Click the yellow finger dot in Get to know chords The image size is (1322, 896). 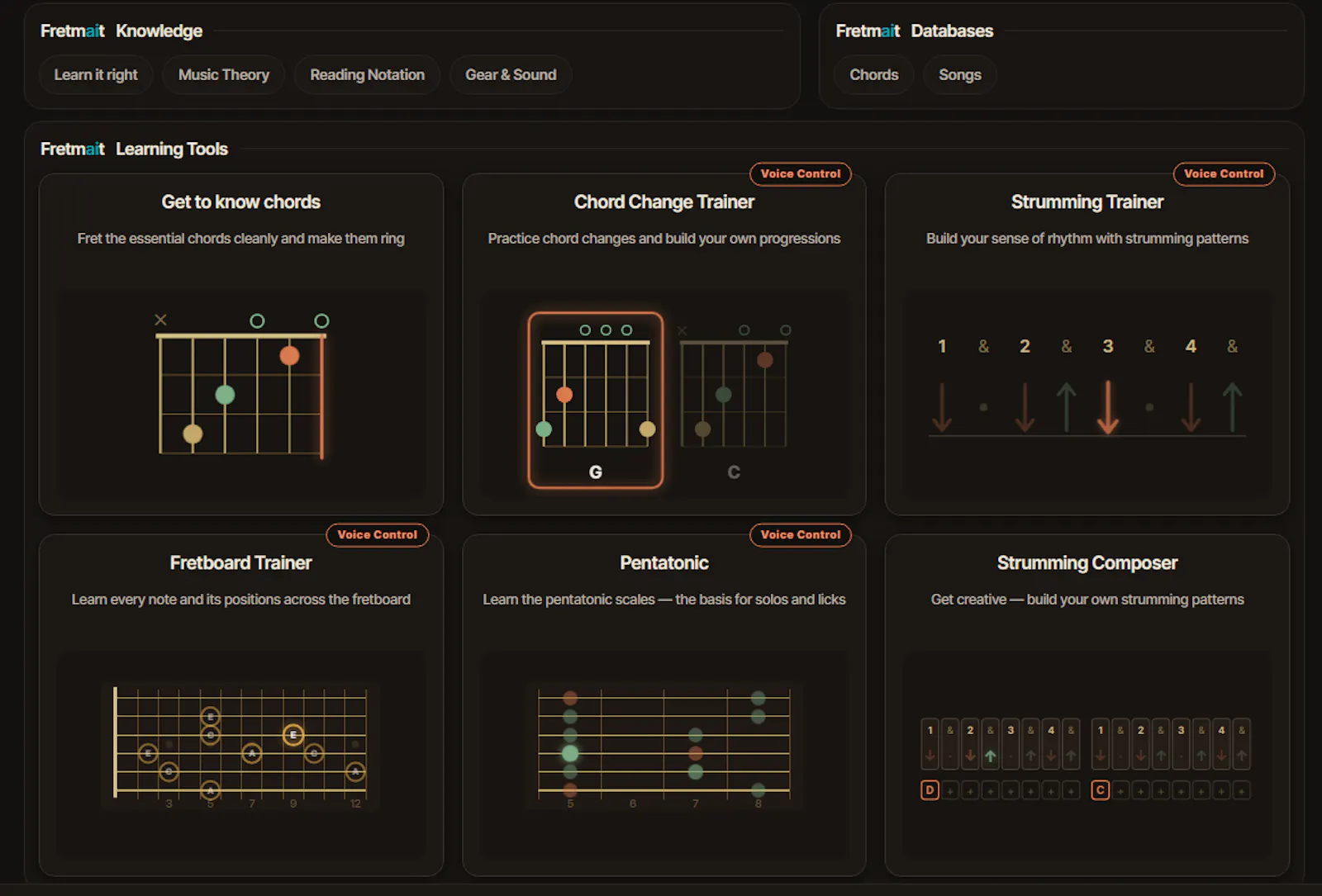pyautogui.click(x=193, y=434)
